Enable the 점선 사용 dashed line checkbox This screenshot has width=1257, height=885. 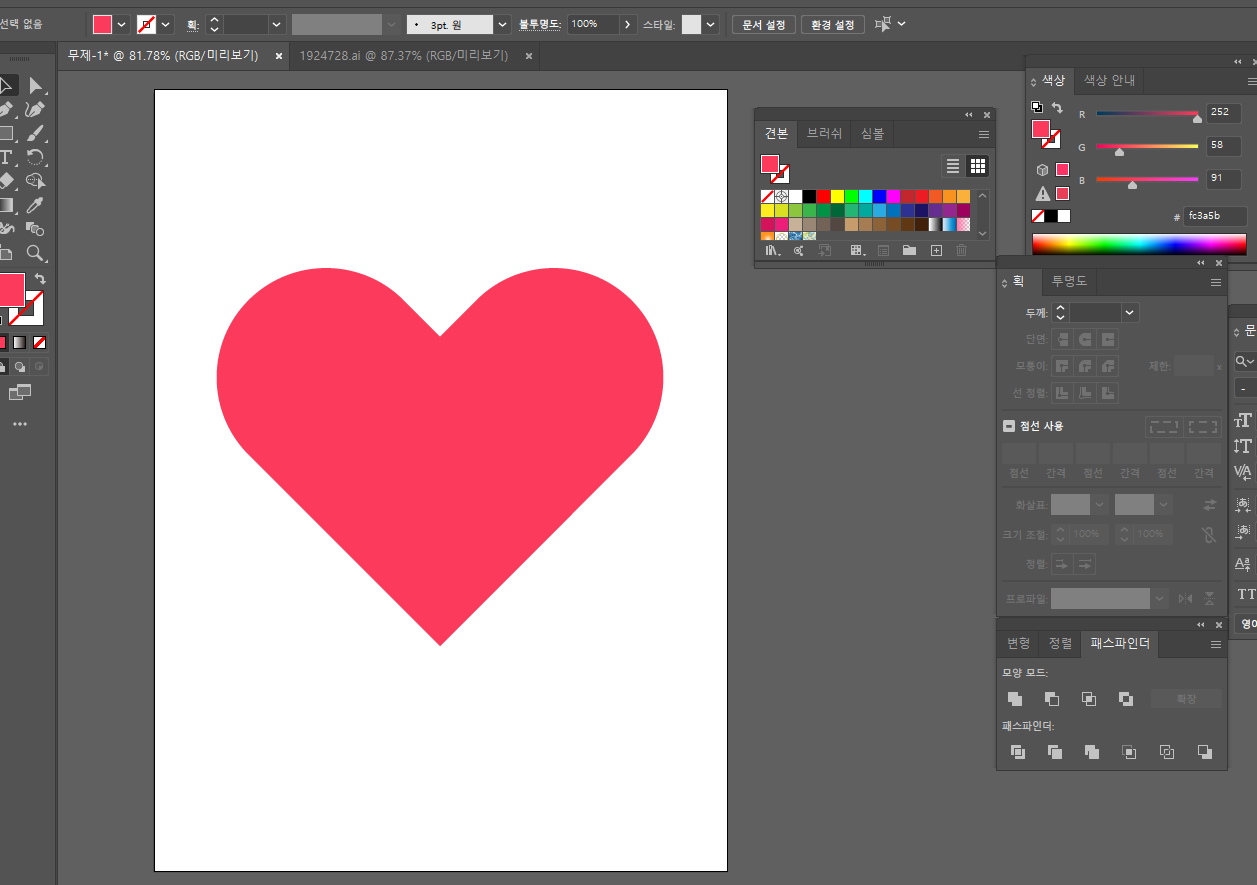pyautogui.click(x=1009, y=426)
